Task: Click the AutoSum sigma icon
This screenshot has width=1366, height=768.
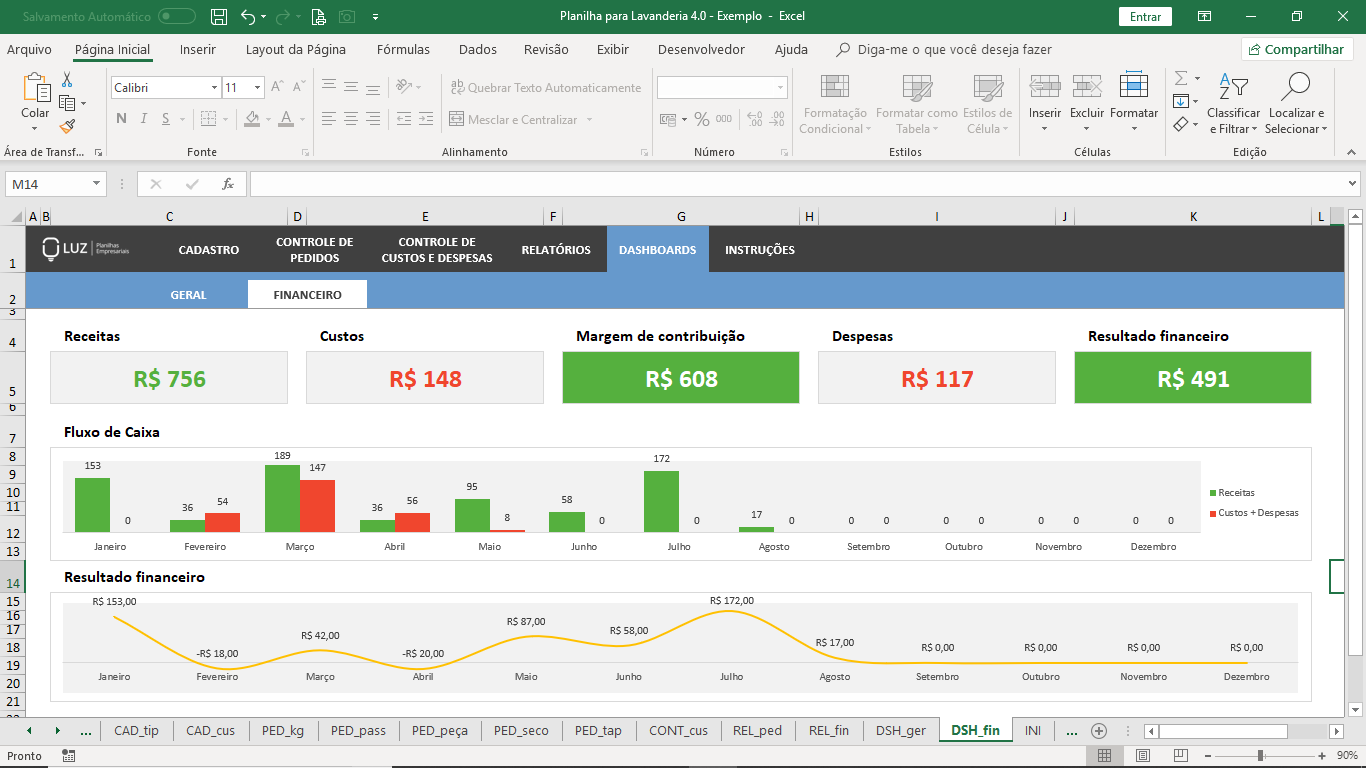Action: click(1181, 78)
